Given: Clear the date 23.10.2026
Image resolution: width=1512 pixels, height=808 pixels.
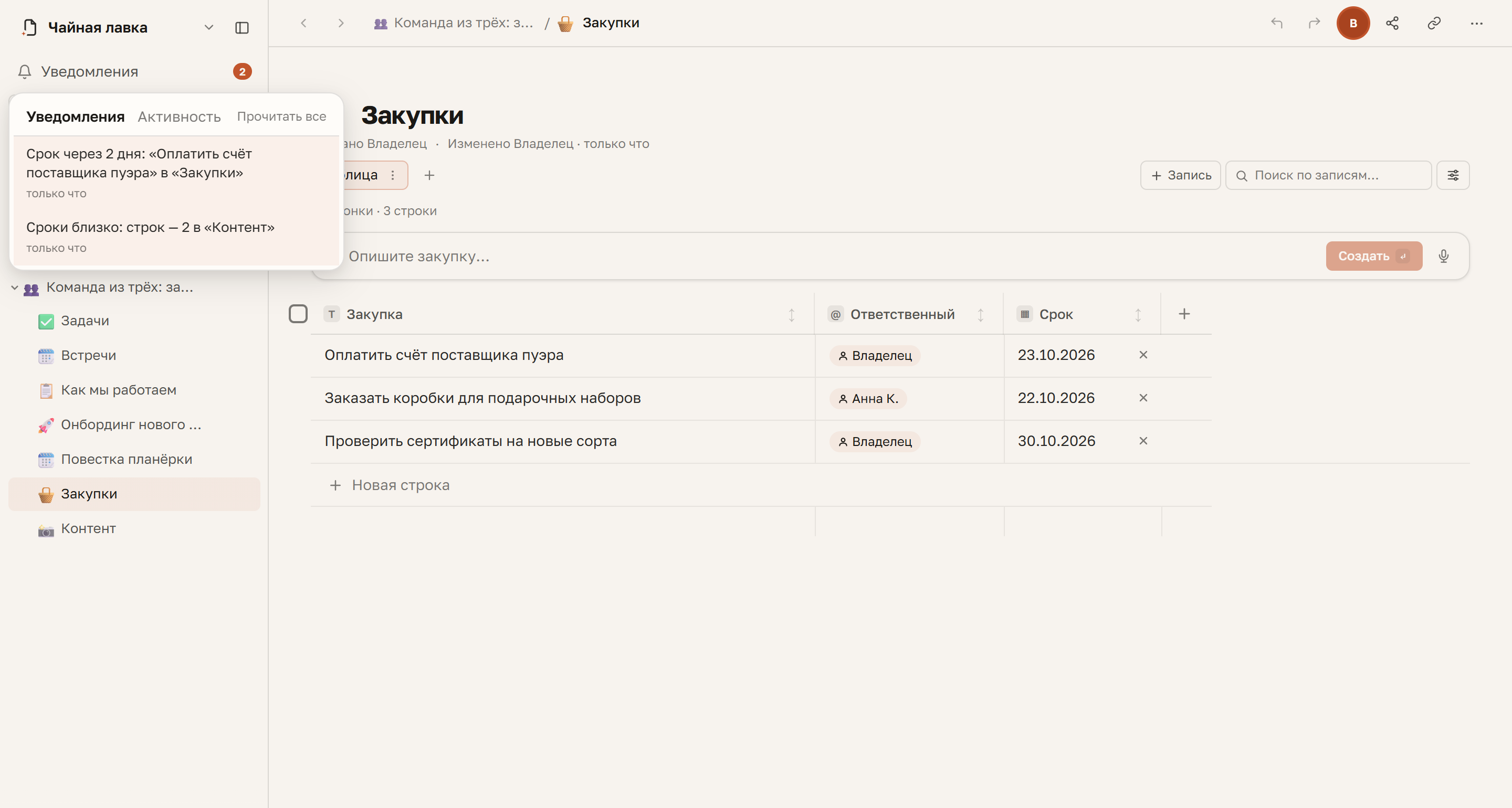Looking at the screenshot, I should [1143, 355].
